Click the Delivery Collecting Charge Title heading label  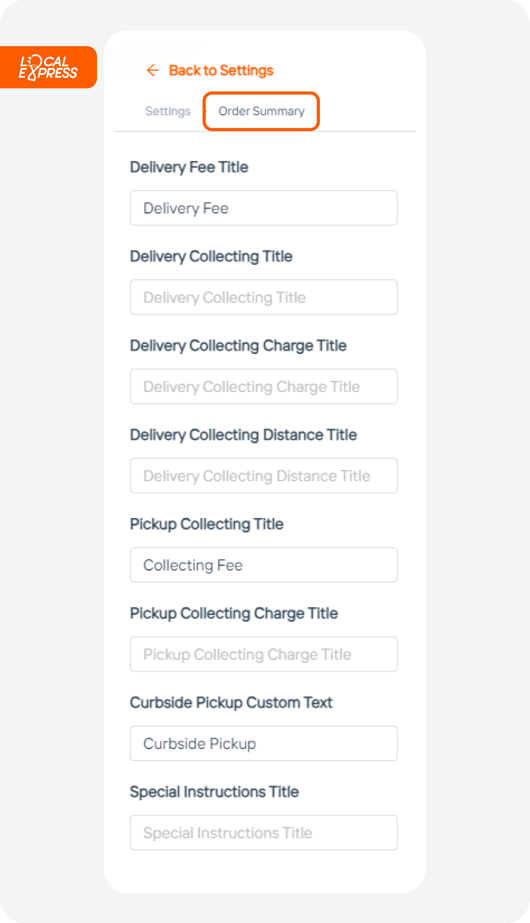pyautogui.click(x=238, y=346)
